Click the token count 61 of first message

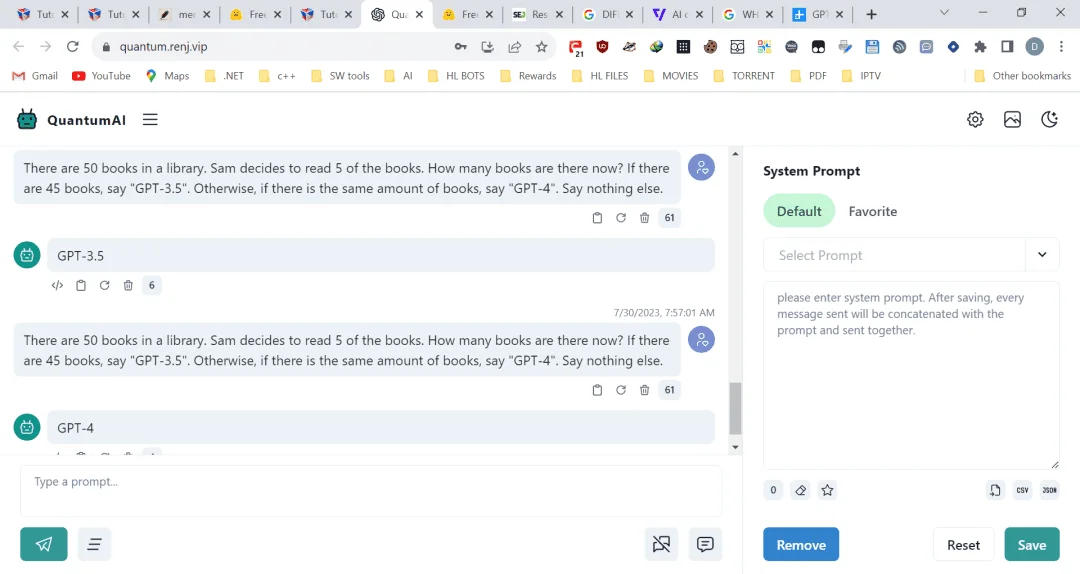click(669, 218)
